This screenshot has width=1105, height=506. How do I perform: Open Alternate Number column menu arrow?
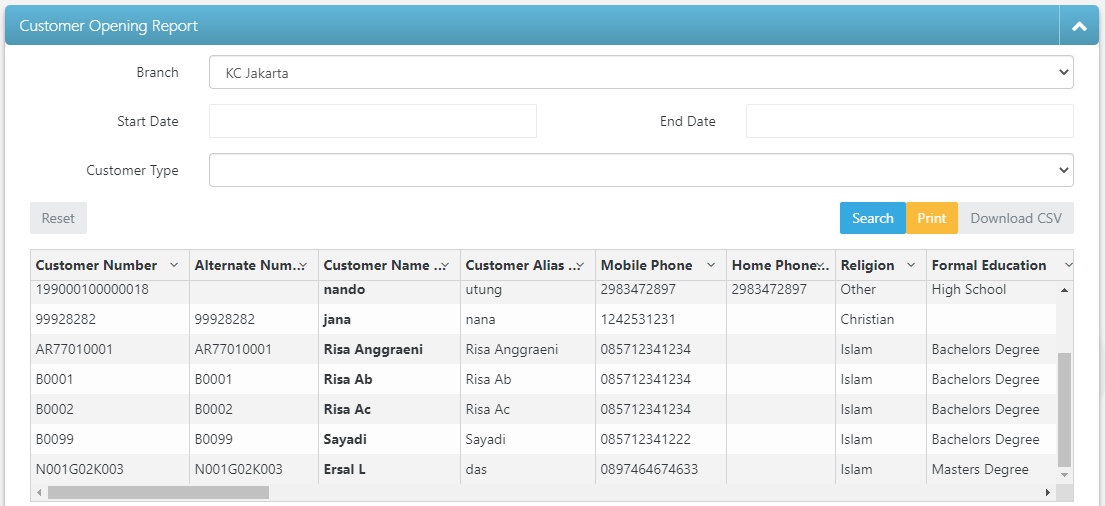tap(303, 265)
